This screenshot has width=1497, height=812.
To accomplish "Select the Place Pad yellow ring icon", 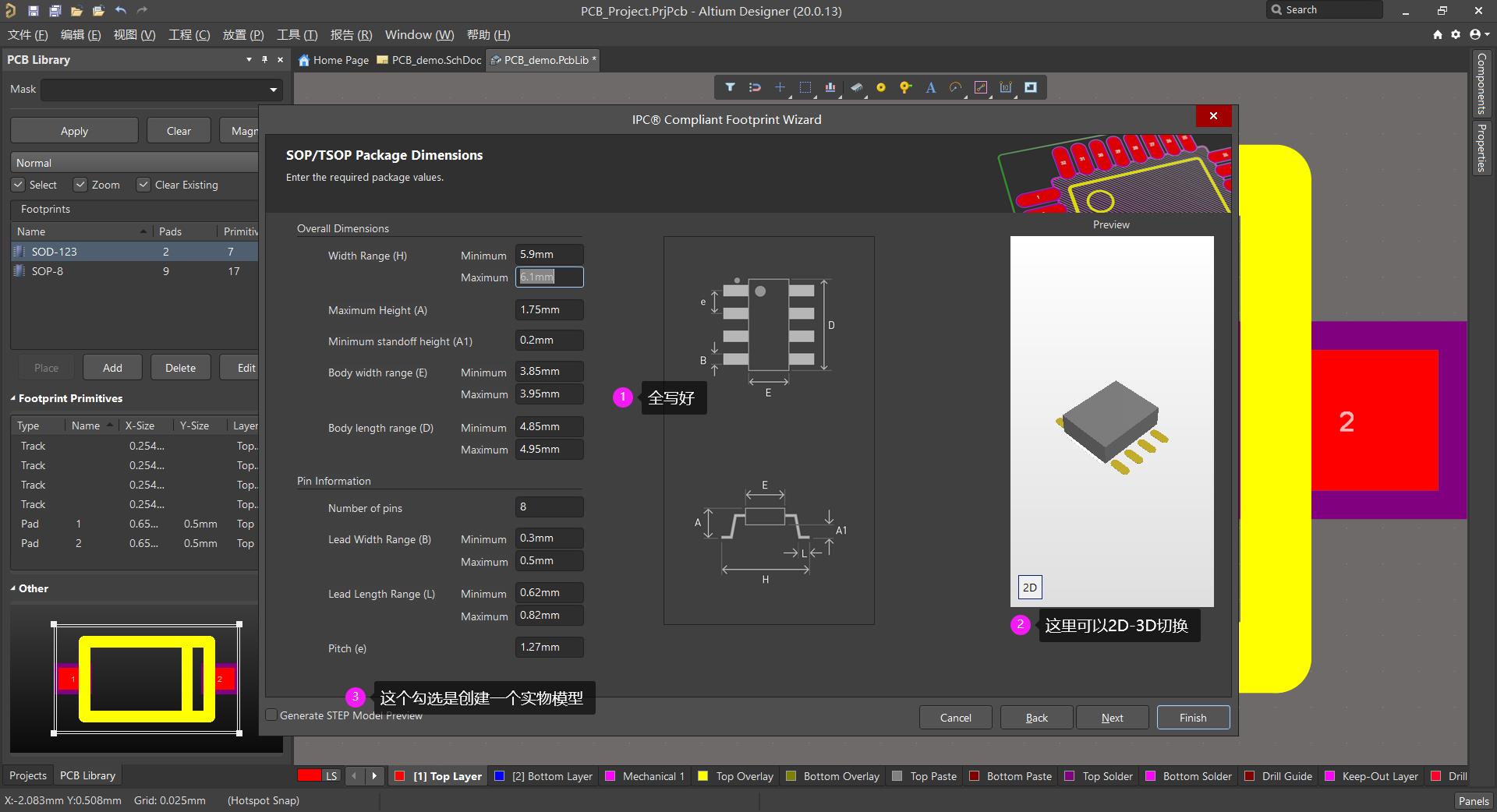I will tap(881, 87).
